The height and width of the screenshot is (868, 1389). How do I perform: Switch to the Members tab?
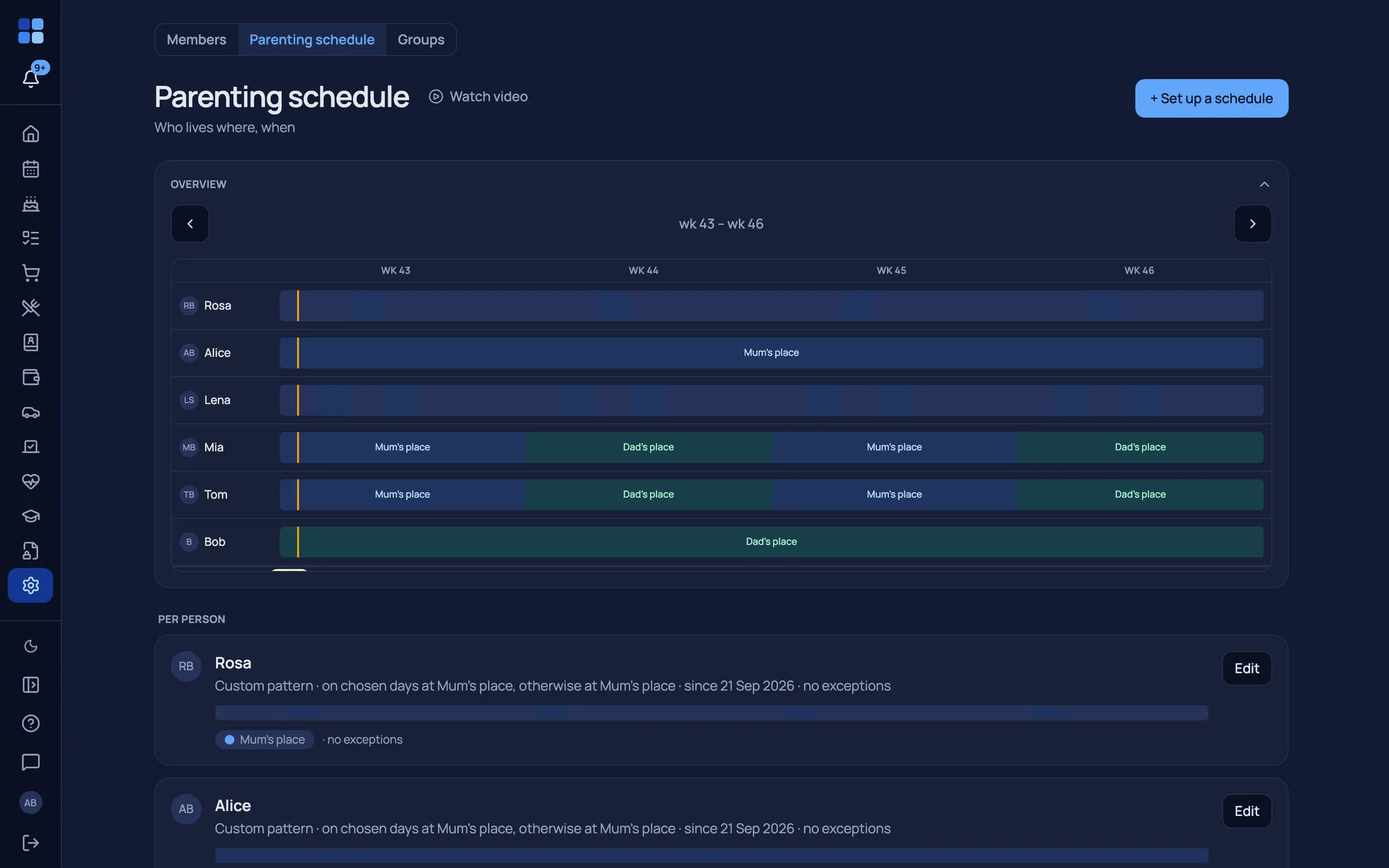[x=197, y=40]
